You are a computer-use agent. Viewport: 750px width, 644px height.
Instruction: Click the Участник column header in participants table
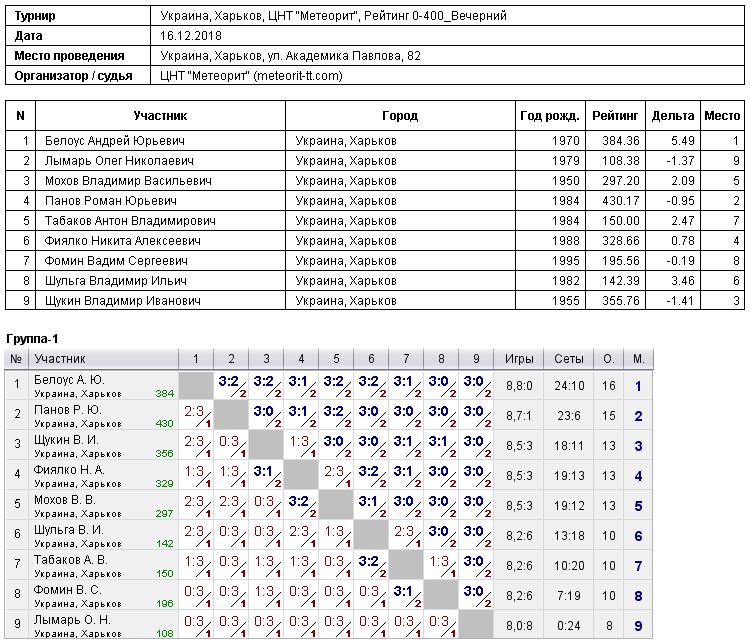point(160,116)
